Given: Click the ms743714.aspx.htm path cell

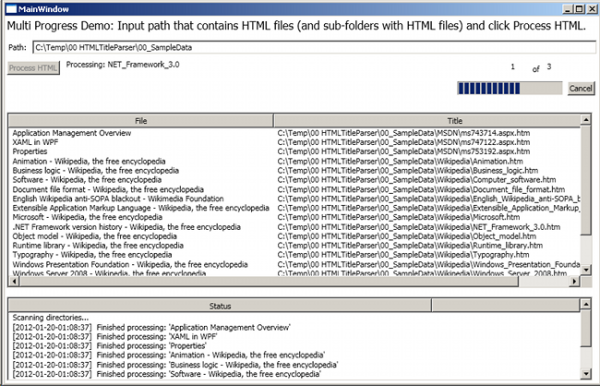Looking at the screenshot, I should tap(404, 133).
